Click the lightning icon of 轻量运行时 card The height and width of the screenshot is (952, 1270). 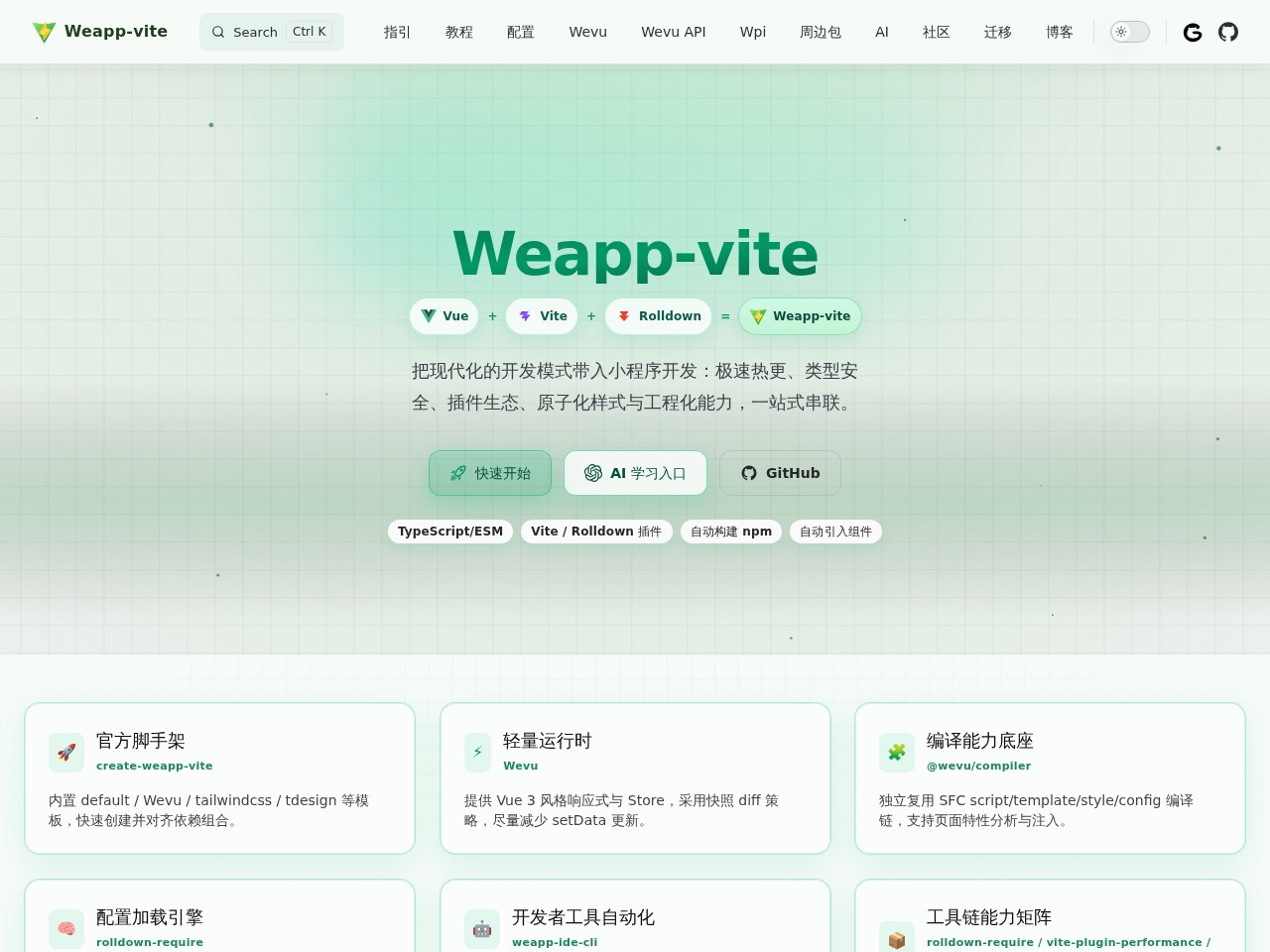coord(477,753)
